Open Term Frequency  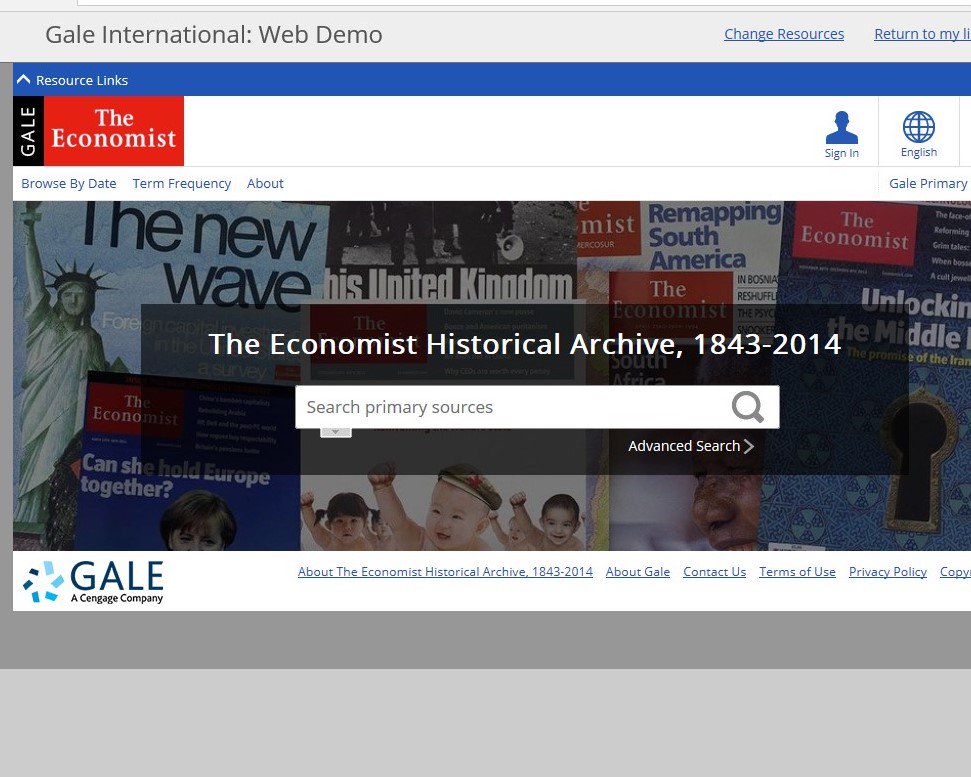[181, 183]
